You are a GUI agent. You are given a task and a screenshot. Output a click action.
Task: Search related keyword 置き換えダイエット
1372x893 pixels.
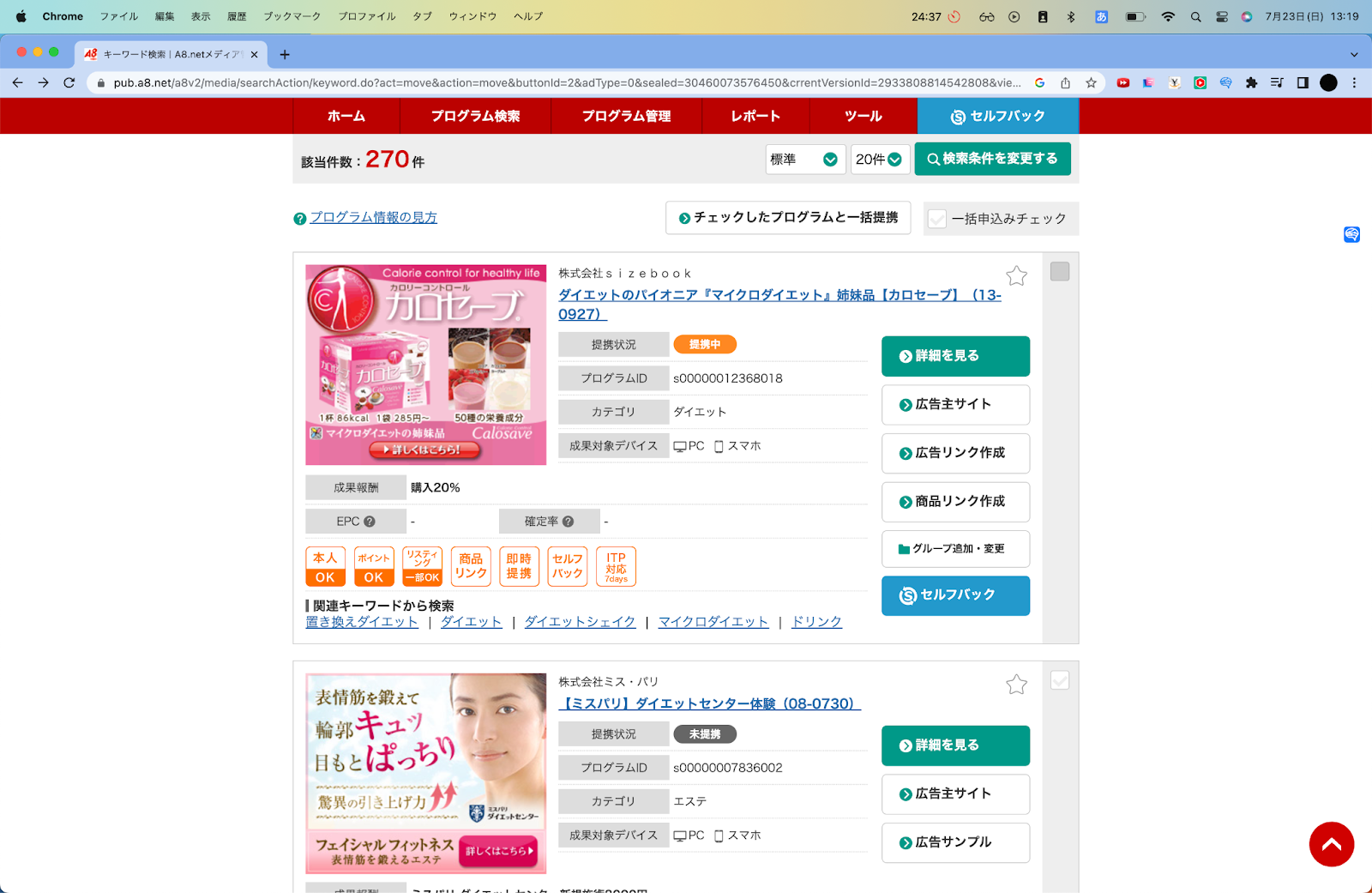click(x=362, y=622)
